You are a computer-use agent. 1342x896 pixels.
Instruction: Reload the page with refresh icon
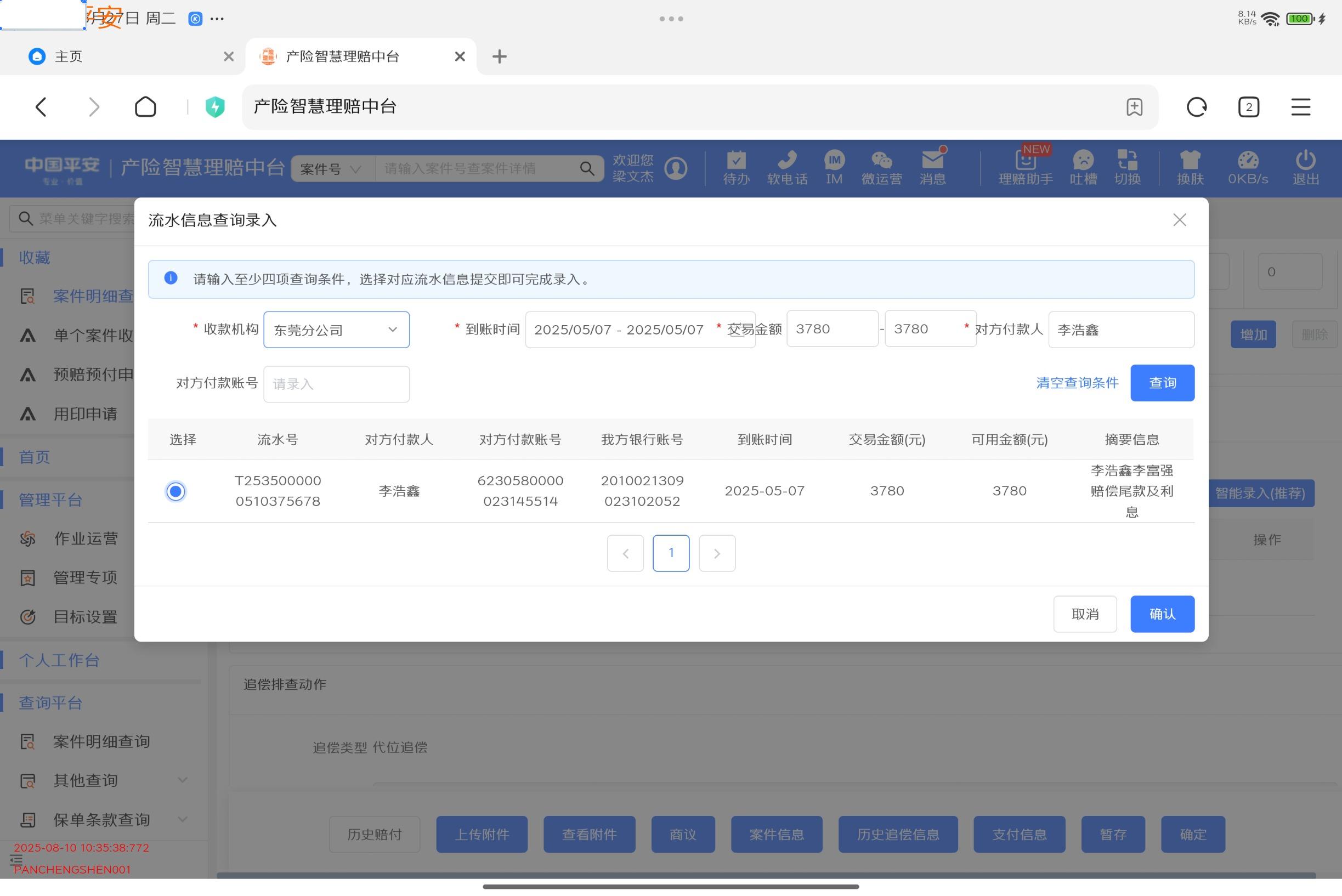[1196, 107]
